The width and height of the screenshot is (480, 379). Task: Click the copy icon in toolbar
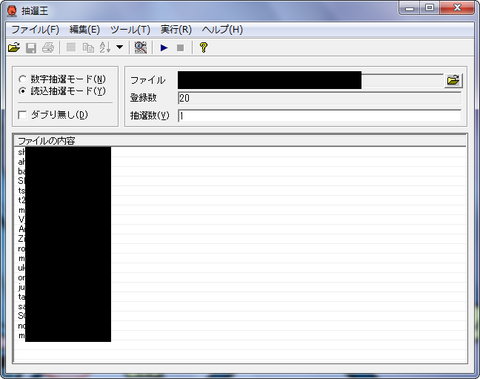(x=88, y=48)
